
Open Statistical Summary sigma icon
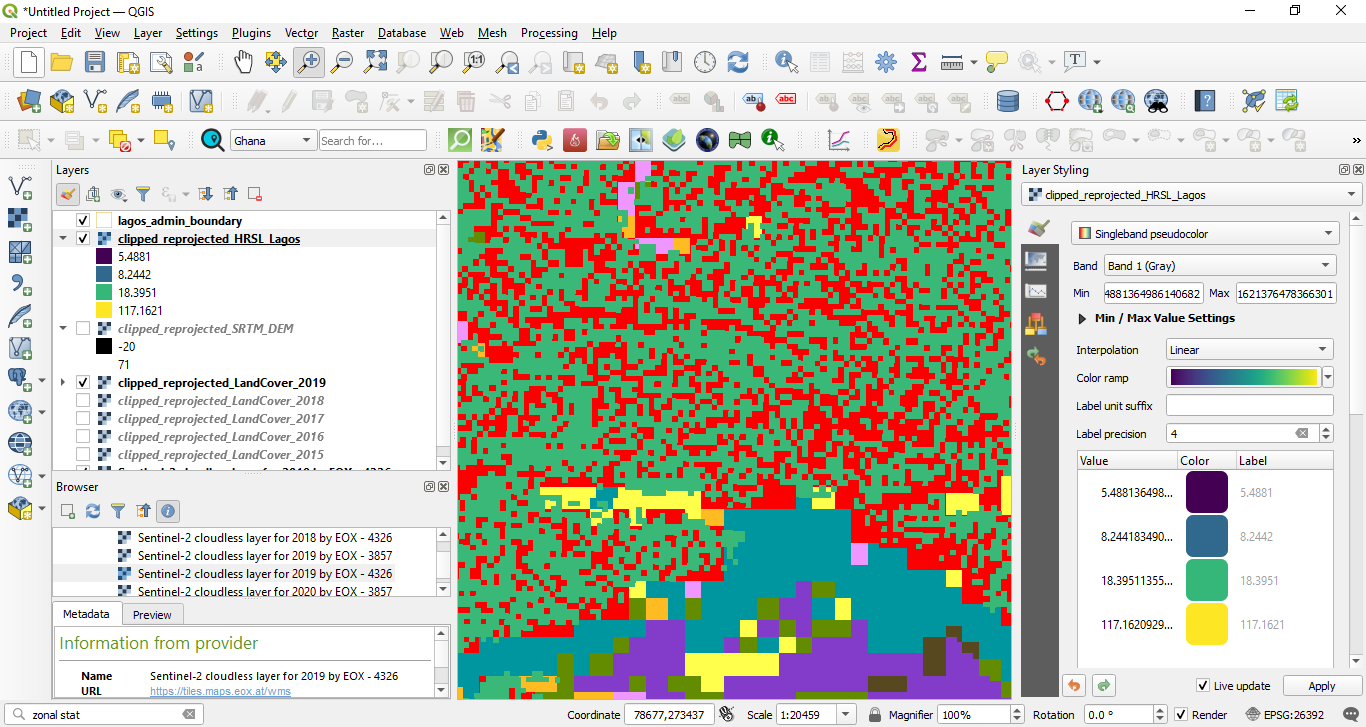tap(919, 62)
